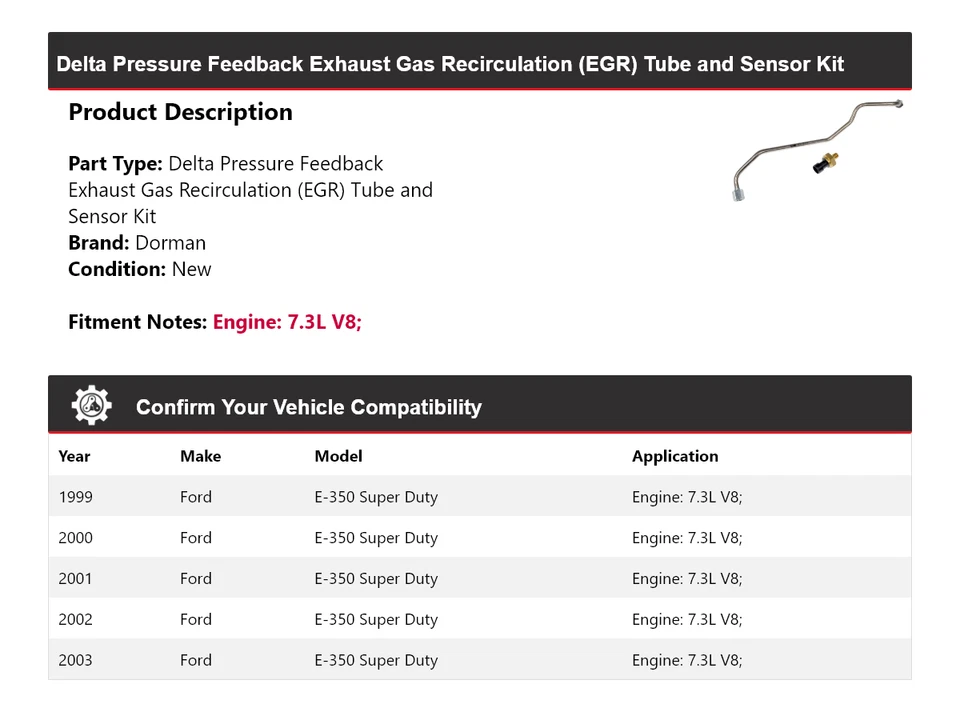The image size is (960, 712).
Task: Click the 1999 row Engine application cell
Action: click(x=686, y=497)
